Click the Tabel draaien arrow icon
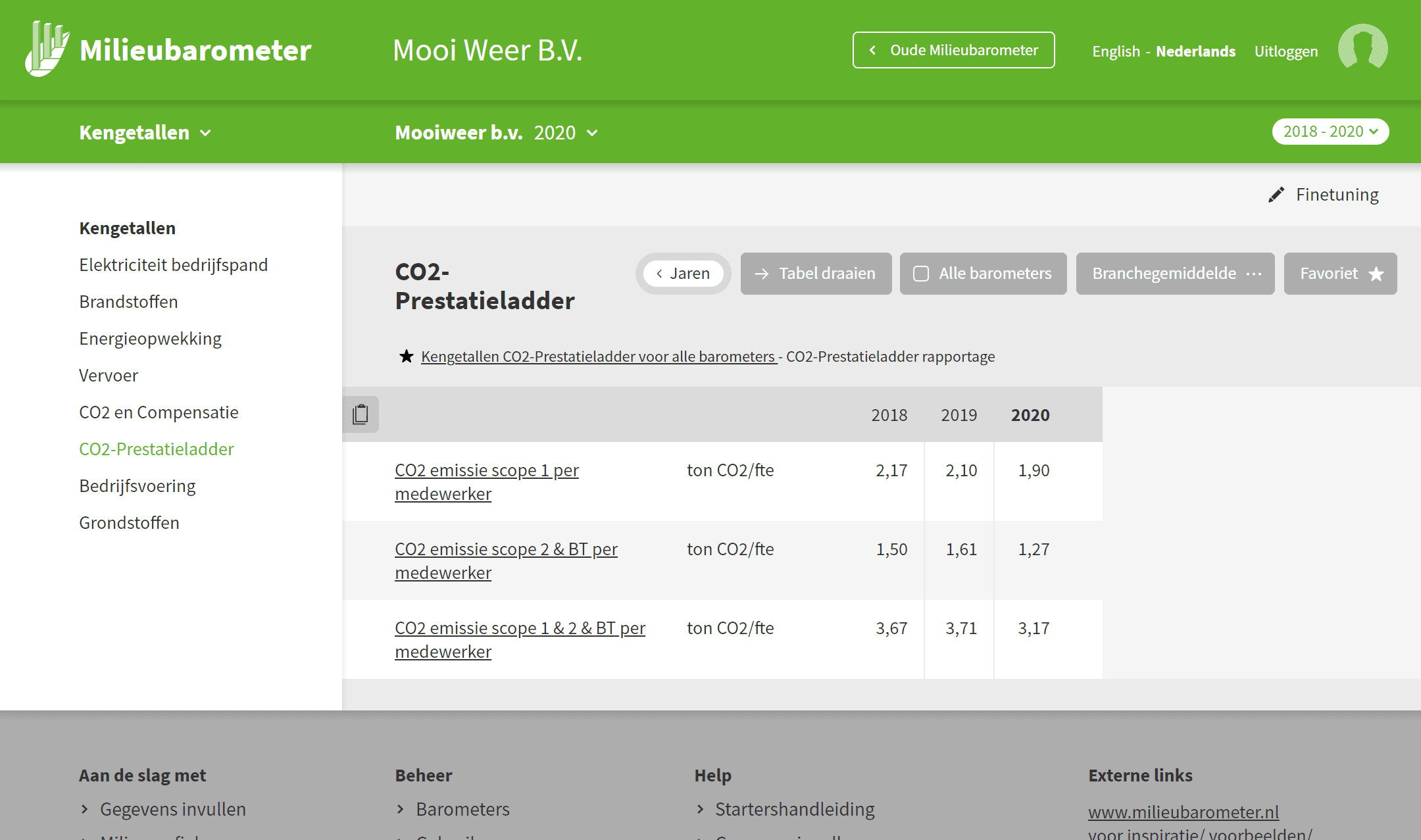Image resolution: width=1421 pixels, height=840 pixels. coord(762,274)
